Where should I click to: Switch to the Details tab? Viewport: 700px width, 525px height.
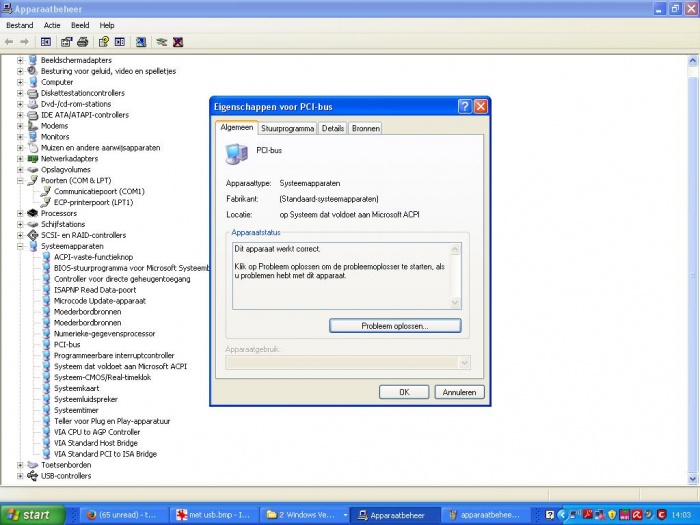click(x=333, y=129)
